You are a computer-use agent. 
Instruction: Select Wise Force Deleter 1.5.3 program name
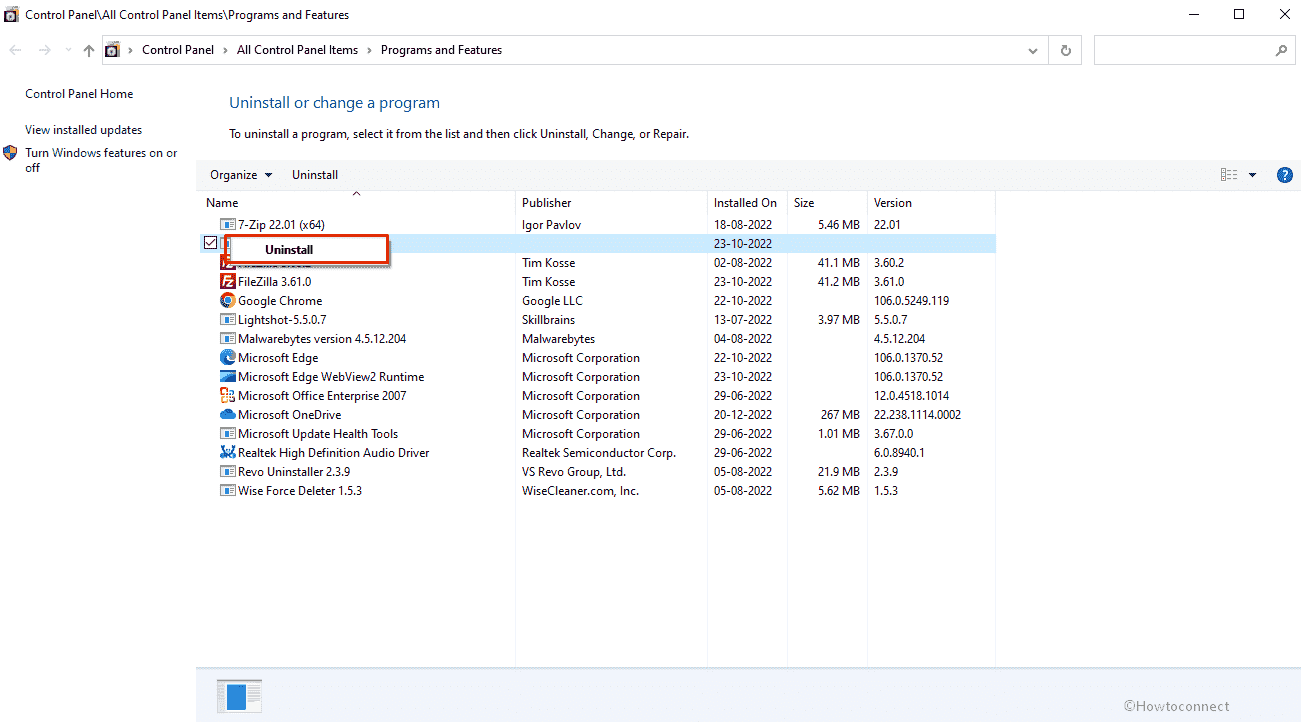point(300,491)
